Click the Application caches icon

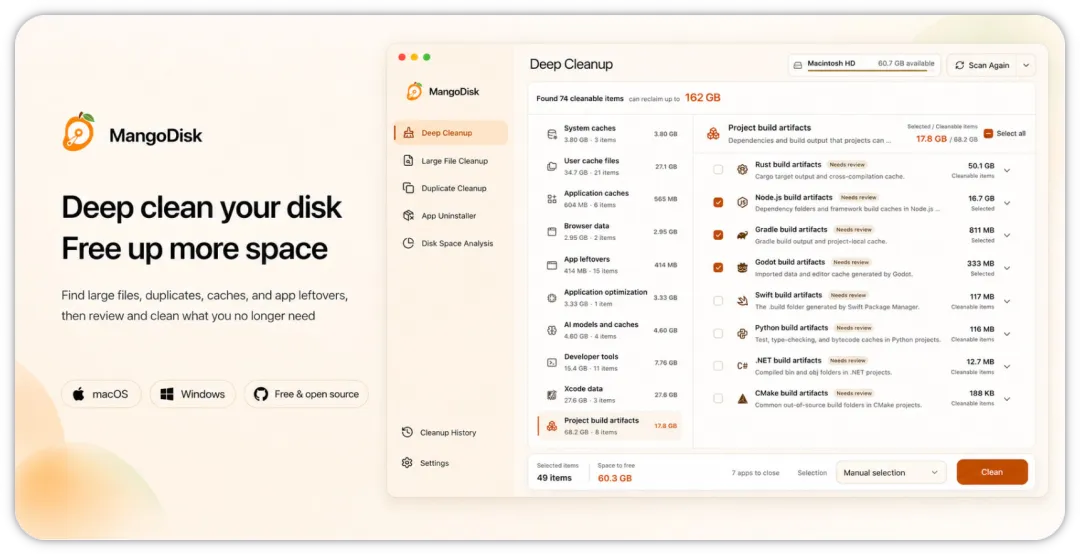click(552, 199)
